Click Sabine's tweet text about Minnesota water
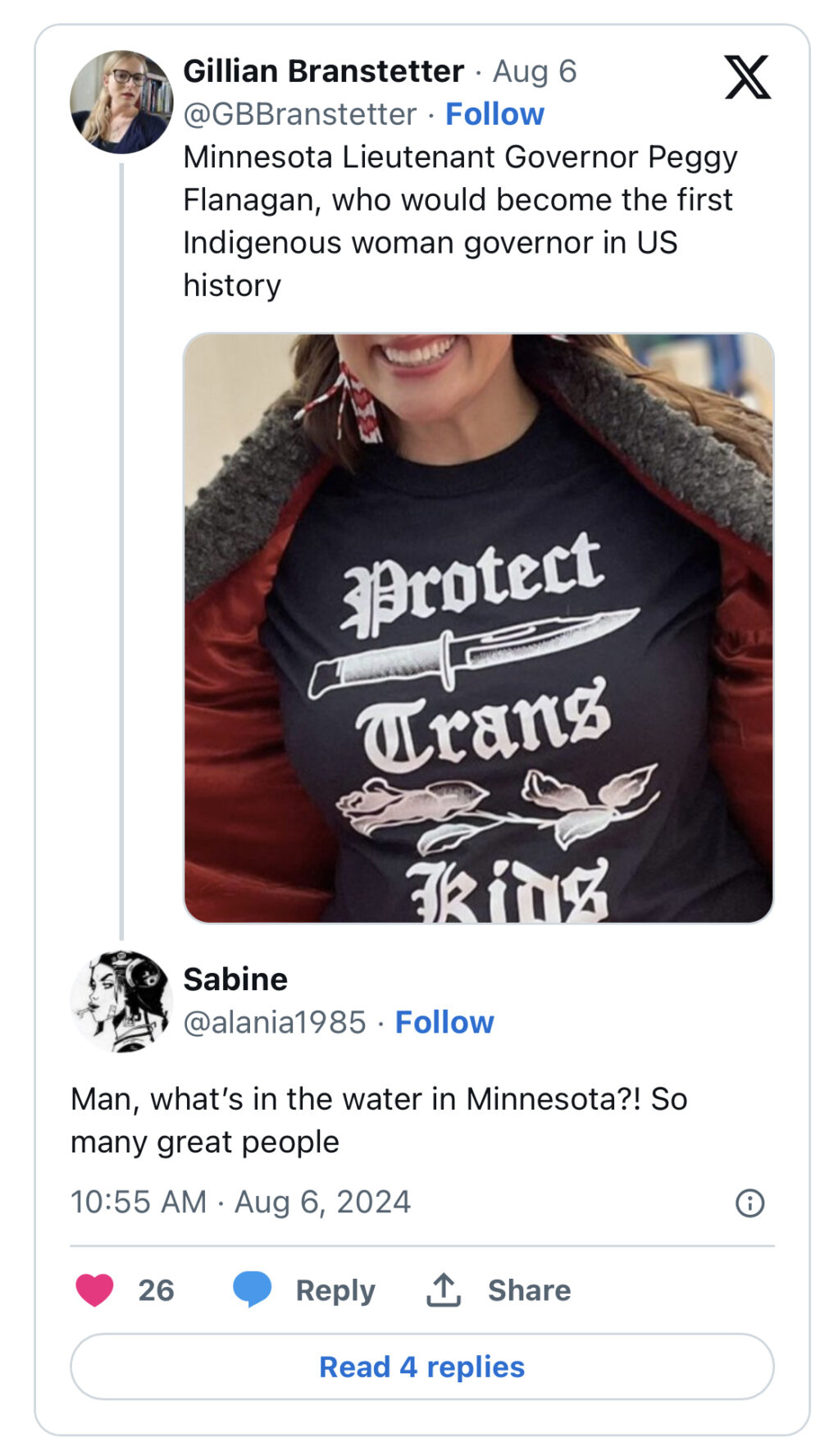 point(379,1120)
